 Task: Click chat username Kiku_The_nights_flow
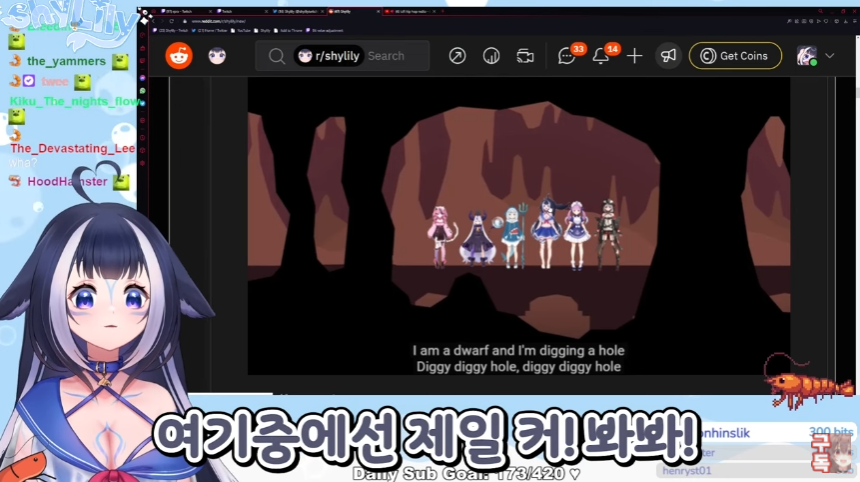[x=73, y=101]
